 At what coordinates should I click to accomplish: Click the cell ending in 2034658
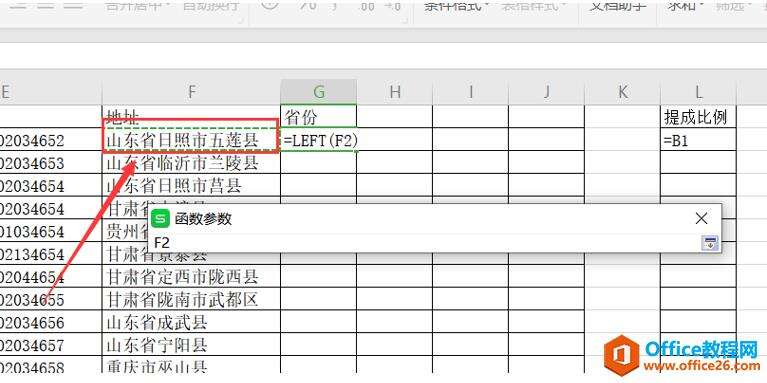[51, 366]
